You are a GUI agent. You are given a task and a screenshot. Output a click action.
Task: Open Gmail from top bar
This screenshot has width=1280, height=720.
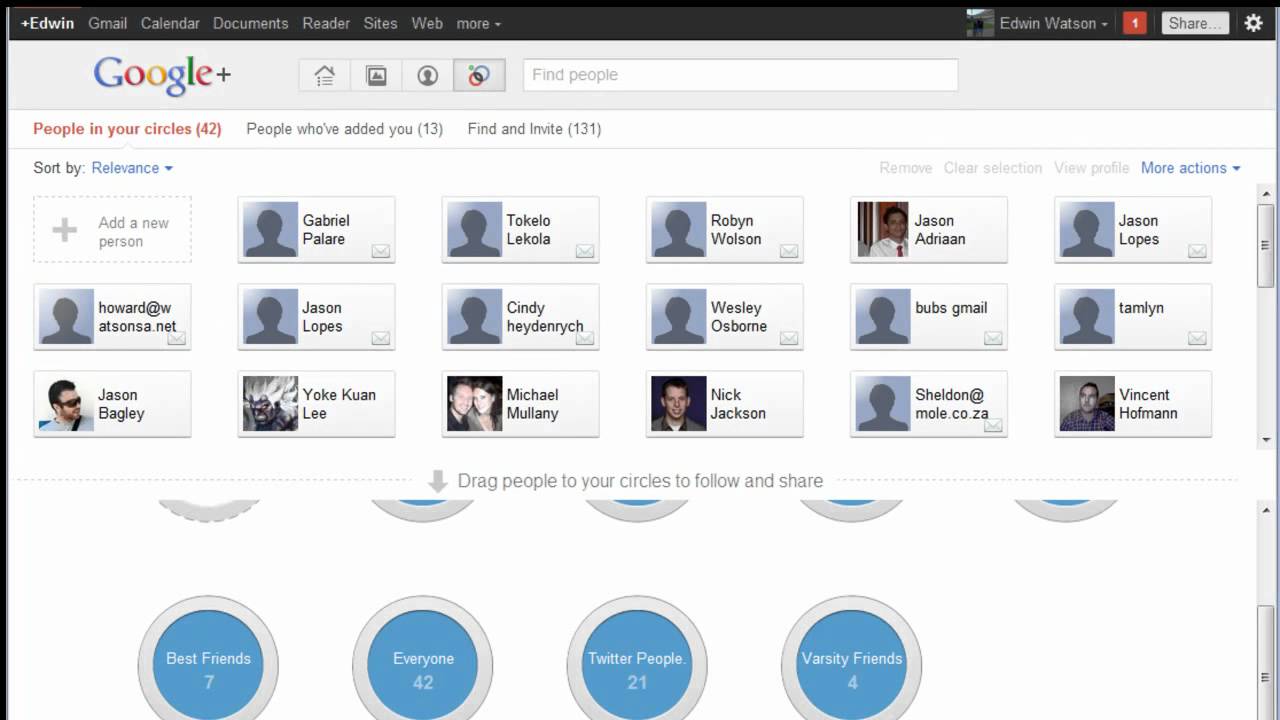click(x=107, y=23)
